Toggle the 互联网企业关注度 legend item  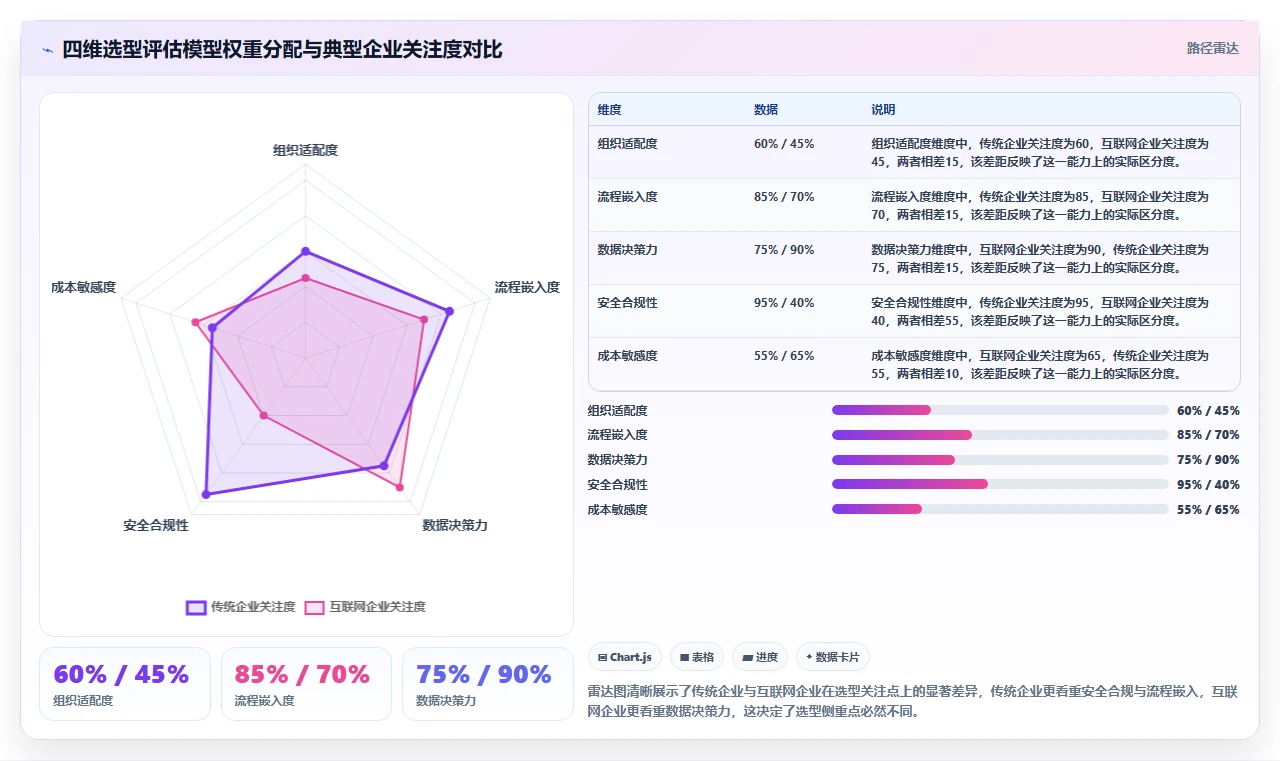(365, 607)
